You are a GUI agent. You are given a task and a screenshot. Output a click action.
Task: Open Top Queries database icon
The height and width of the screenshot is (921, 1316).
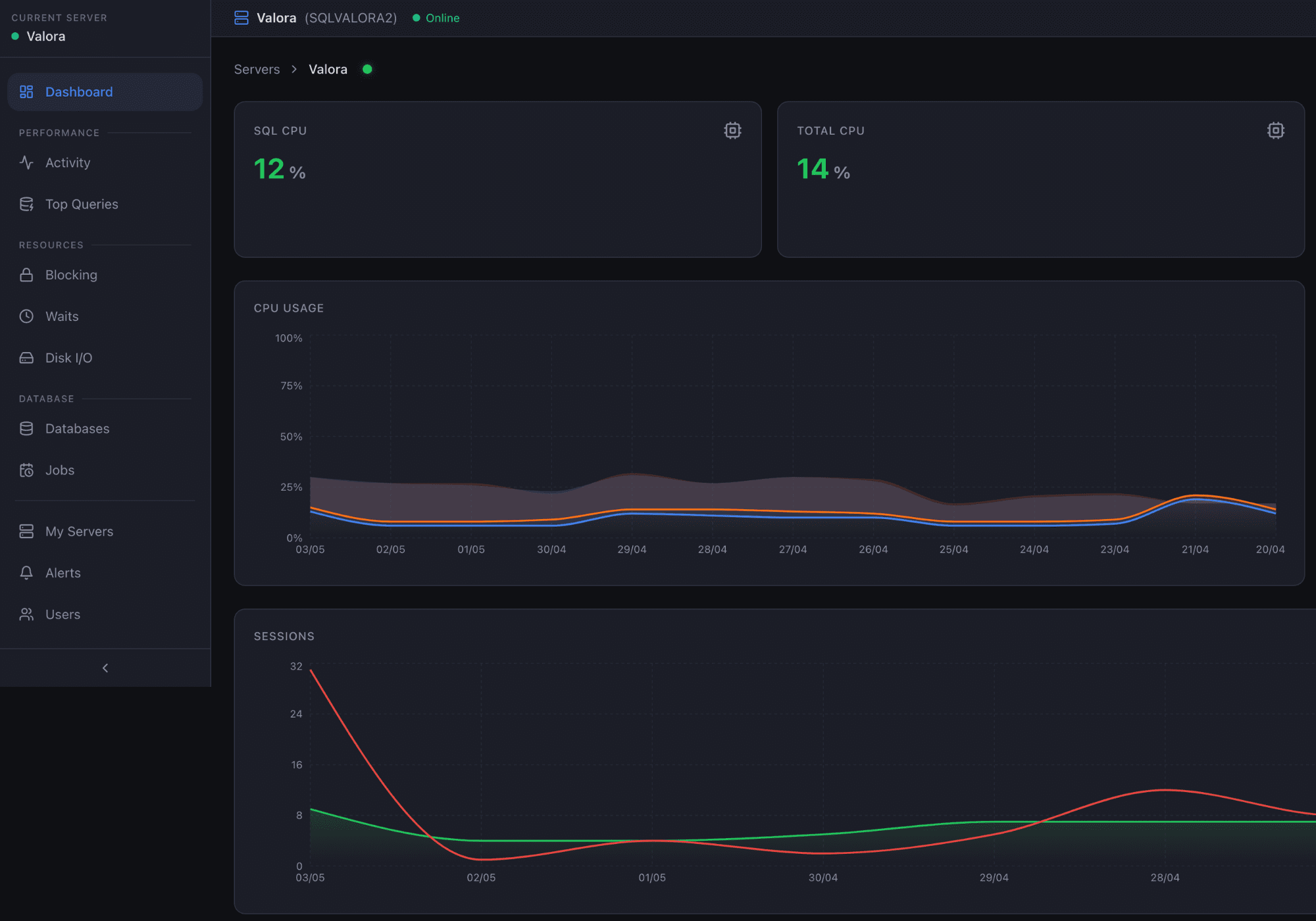click(x=26, y=204)
